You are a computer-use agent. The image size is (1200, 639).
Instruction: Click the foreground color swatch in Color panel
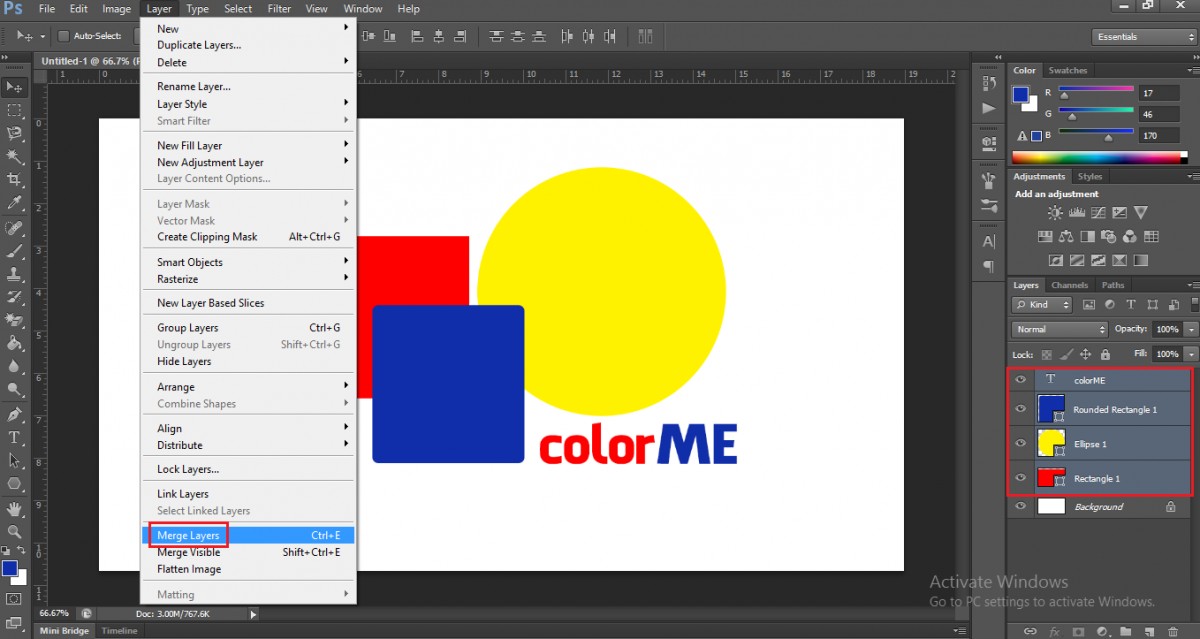(x=1020, y=95)
